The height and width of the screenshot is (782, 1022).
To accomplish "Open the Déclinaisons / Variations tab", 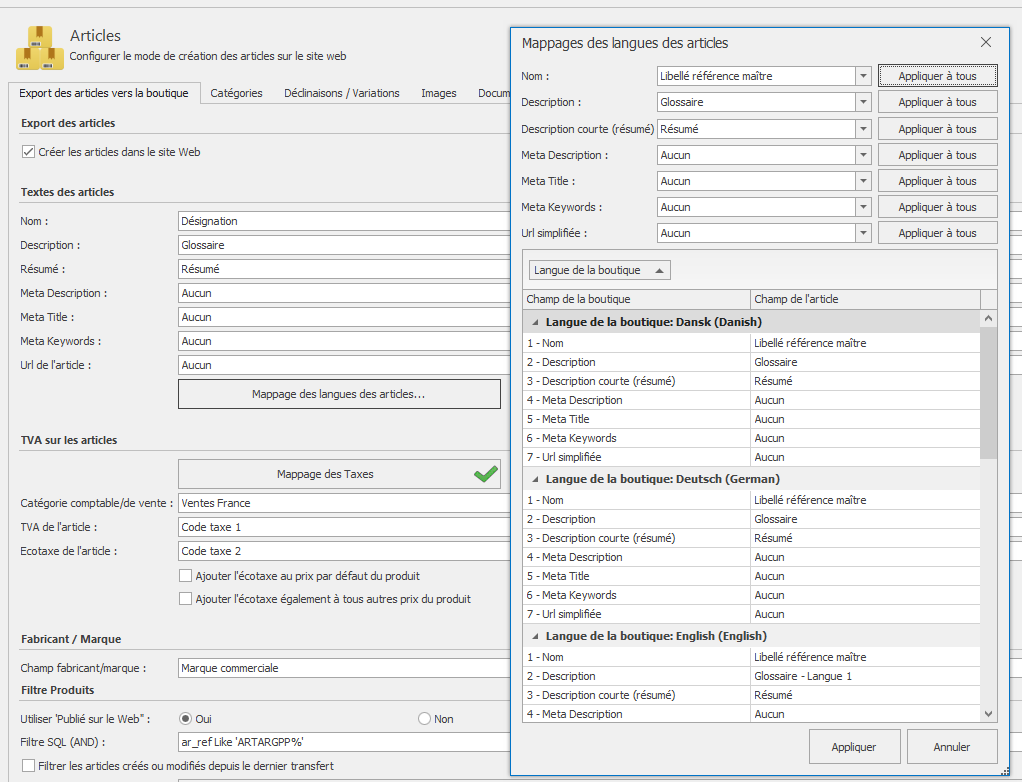I will 342,93.
